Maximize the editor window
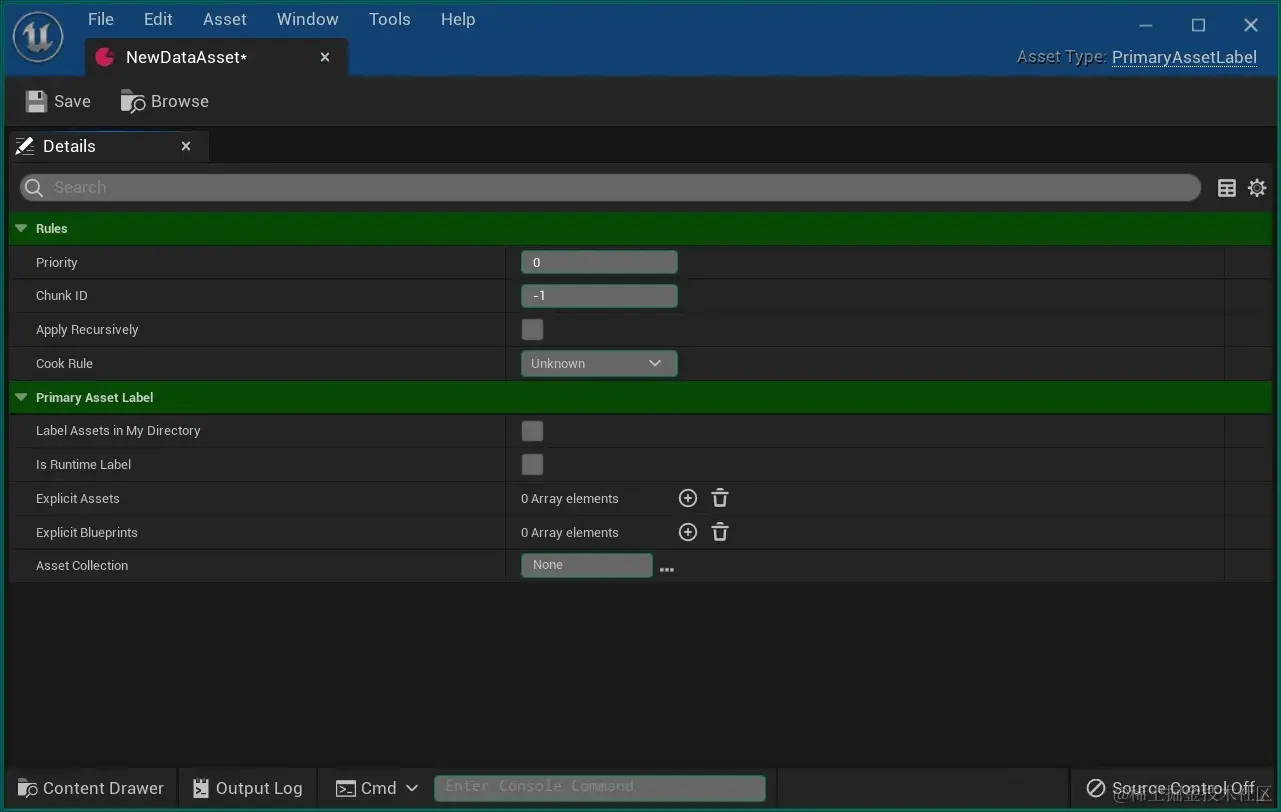 tap(1198, 25)
